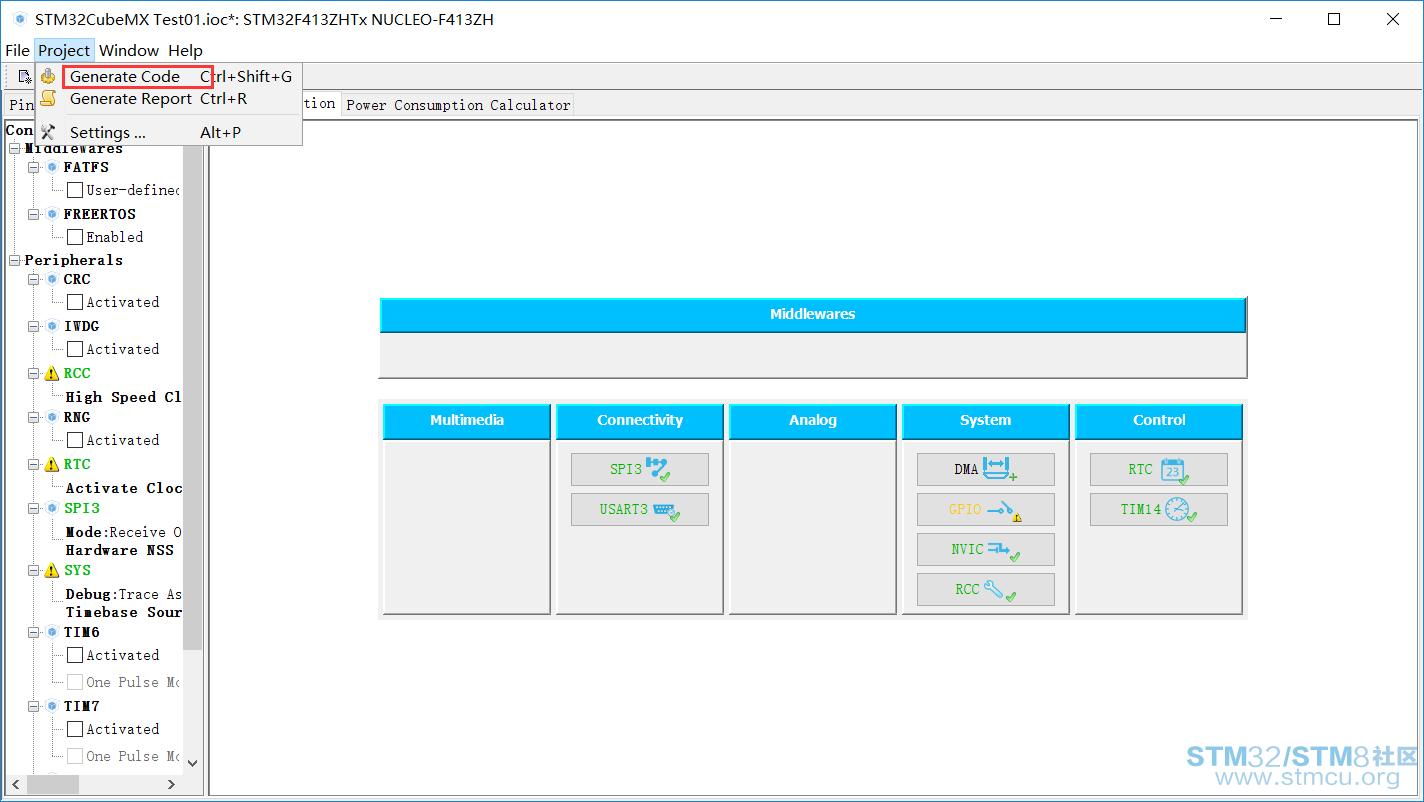
Task: Collapse the RNG tree node
Action: (33, 417)
